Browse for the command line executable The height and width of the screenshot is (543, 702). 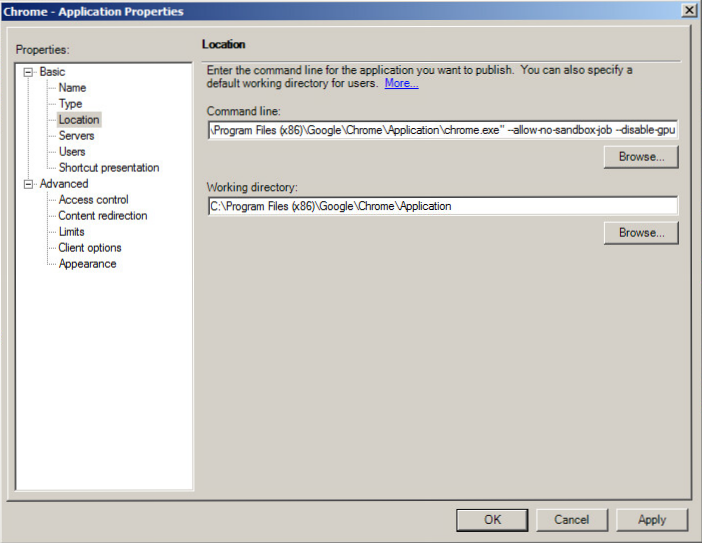click(641, 157)
